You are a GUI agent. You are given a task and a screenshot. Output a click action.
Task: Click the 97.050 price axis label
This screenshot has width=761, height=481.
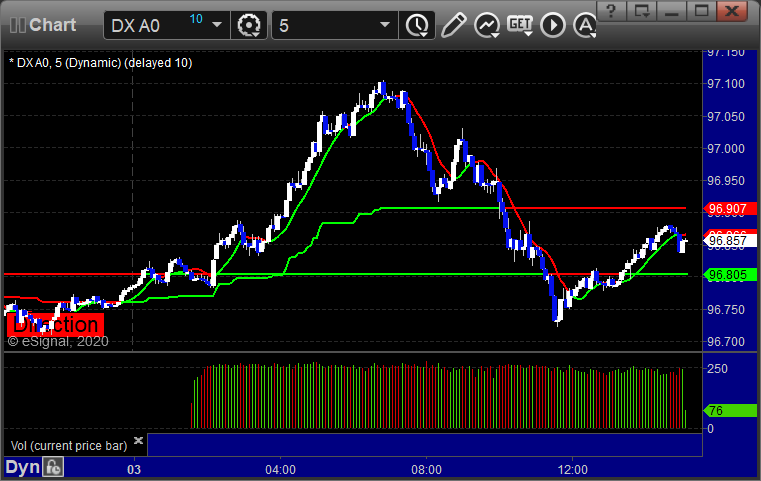click(726, 116)
